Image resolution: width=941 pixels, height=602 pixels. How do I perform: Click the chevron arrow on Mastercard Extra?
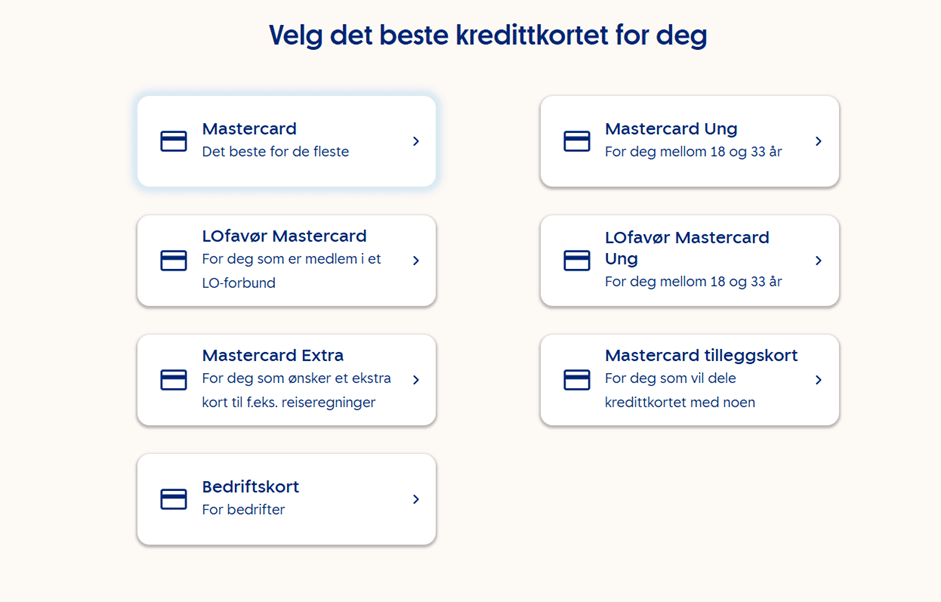pos(416,380)
